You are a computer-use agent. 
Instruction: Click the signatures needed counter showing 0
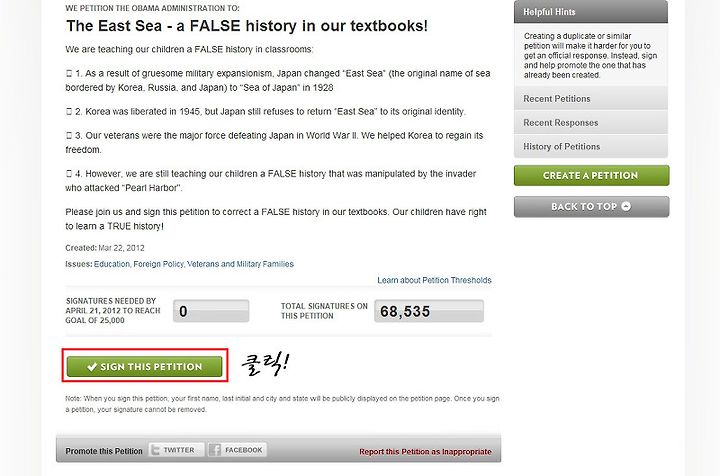[211, 311]
